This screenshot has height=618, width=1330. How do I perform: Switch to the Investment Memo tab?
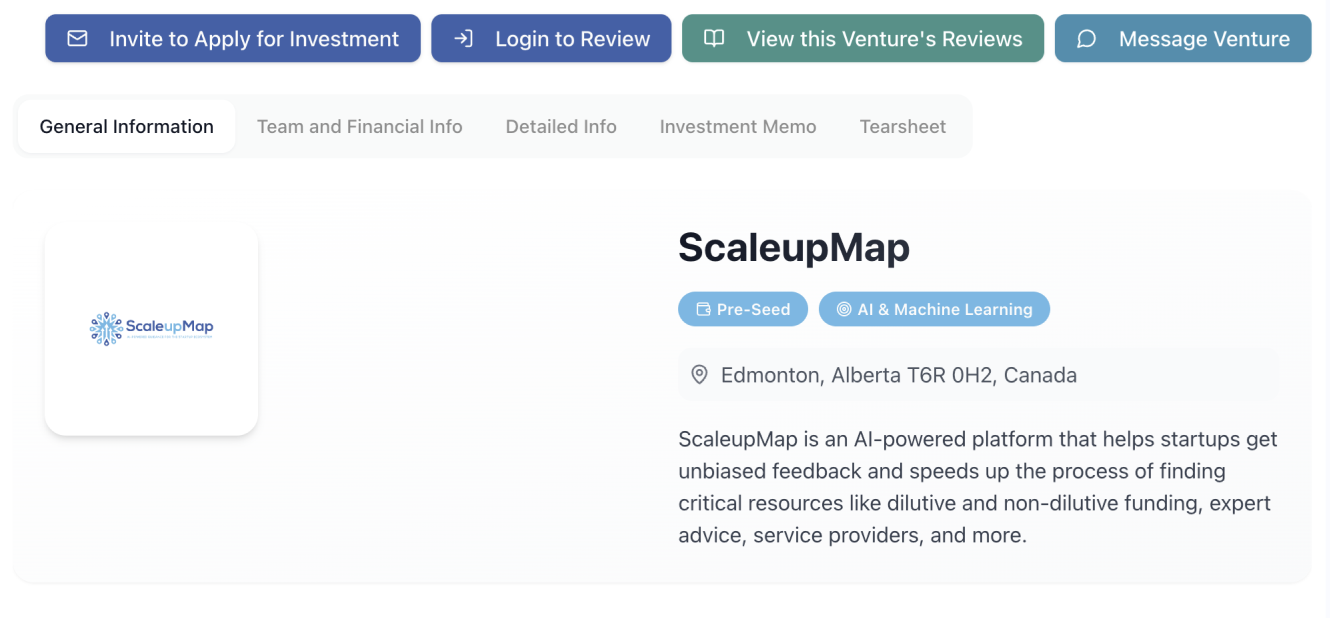[737, 126]
